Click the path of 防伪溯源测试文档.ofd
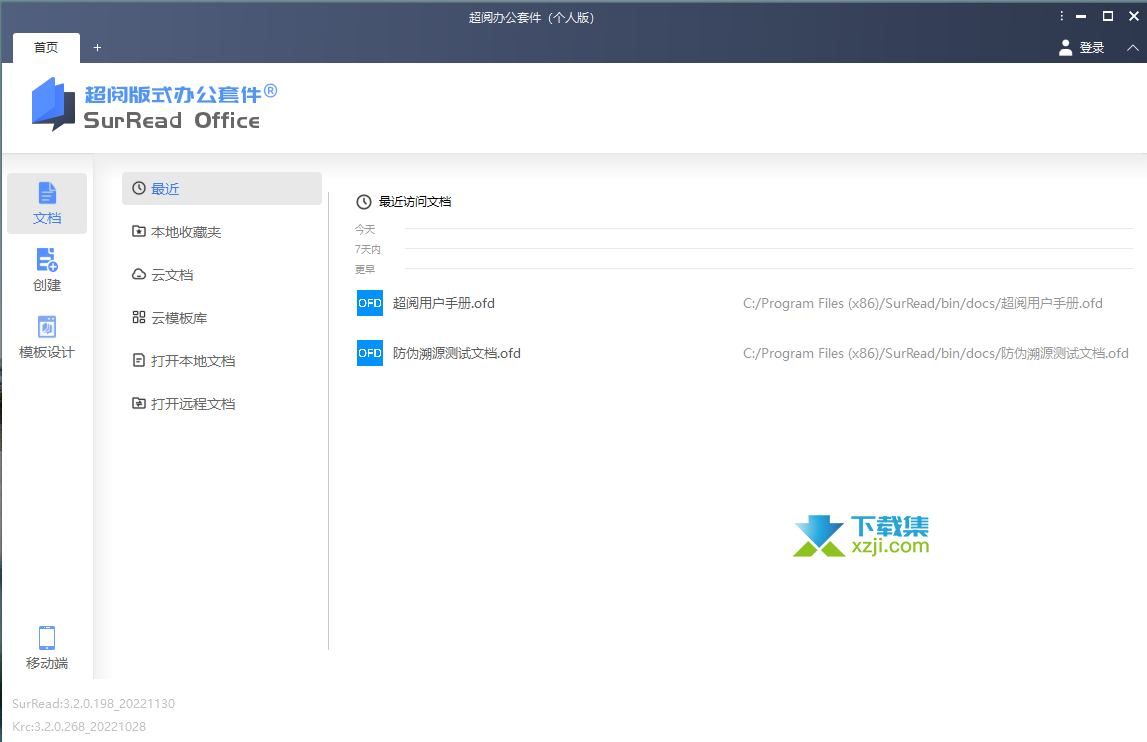Screen dimensions: 1147x742 [936, 353]
